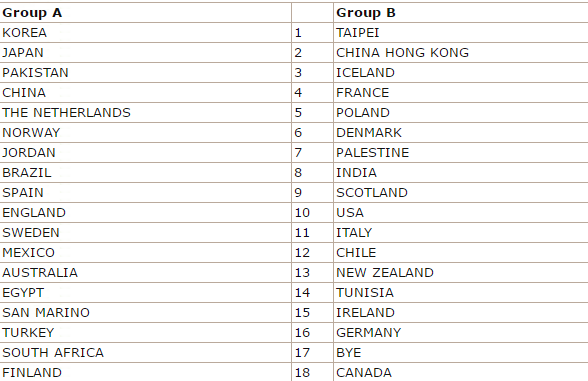Select the GERMANY cell

point(461,333)
